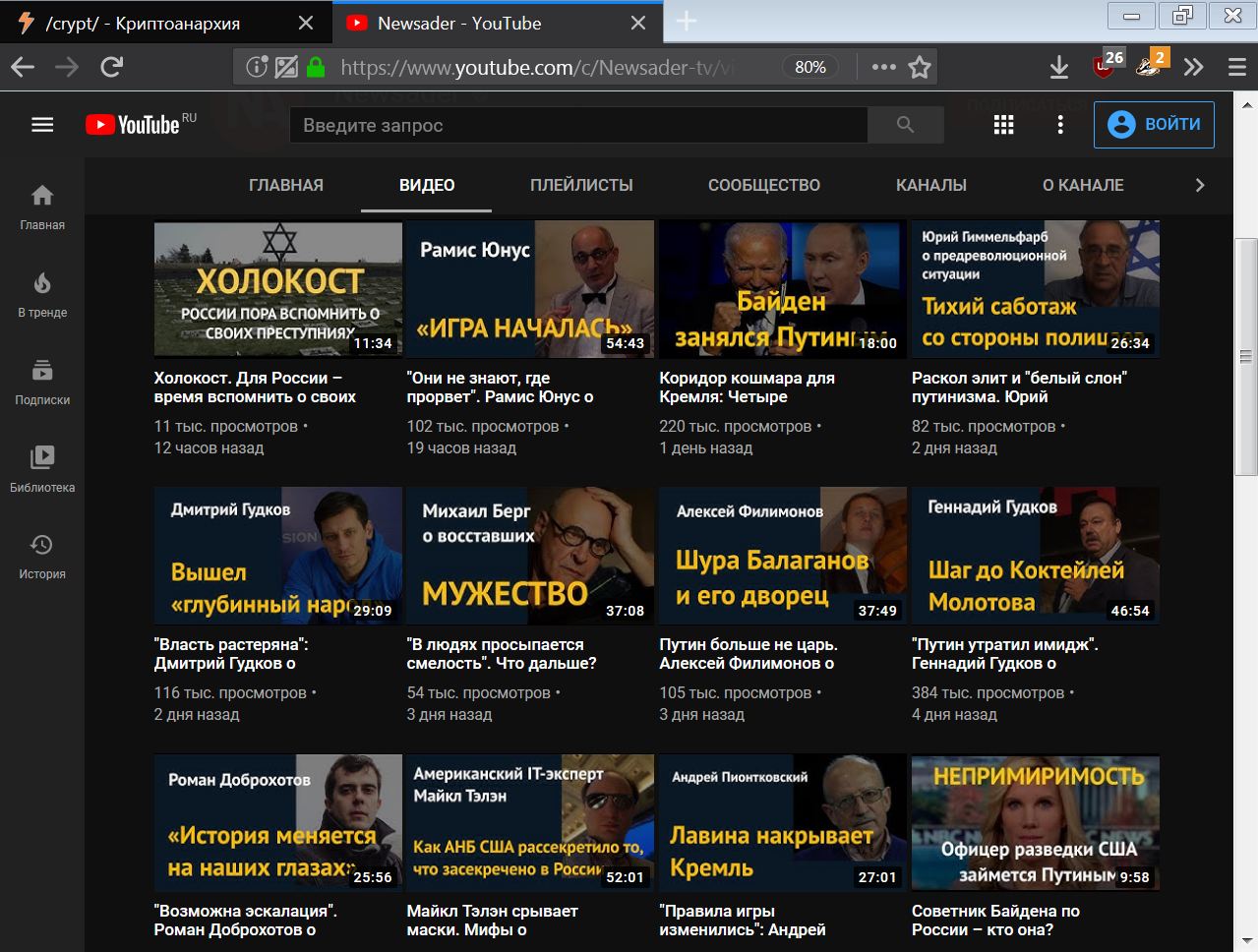Click the browser back arrow

coord(23,67)
